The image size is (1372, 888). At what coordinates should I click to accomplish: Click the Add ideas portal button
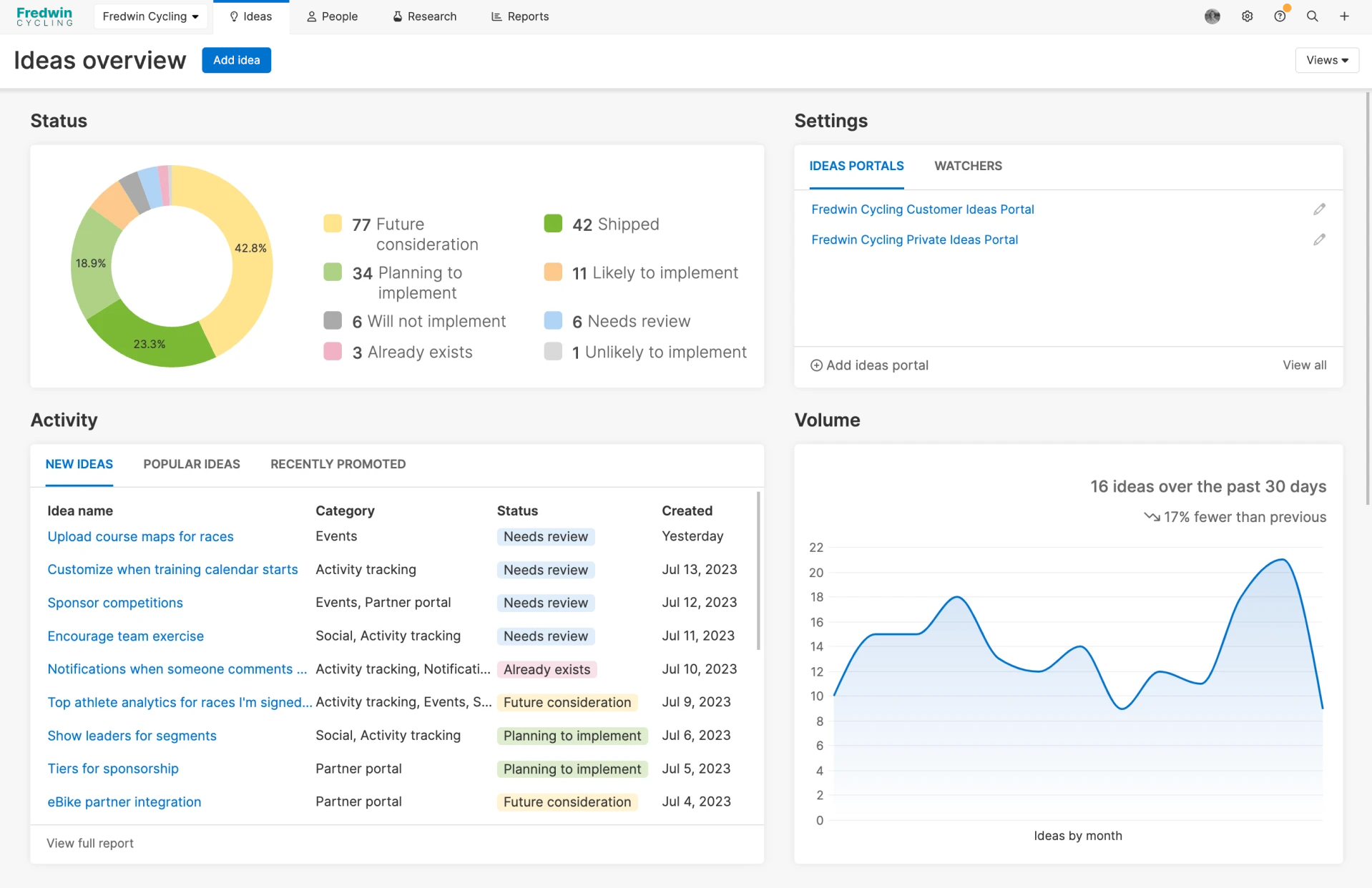point(868,365)
